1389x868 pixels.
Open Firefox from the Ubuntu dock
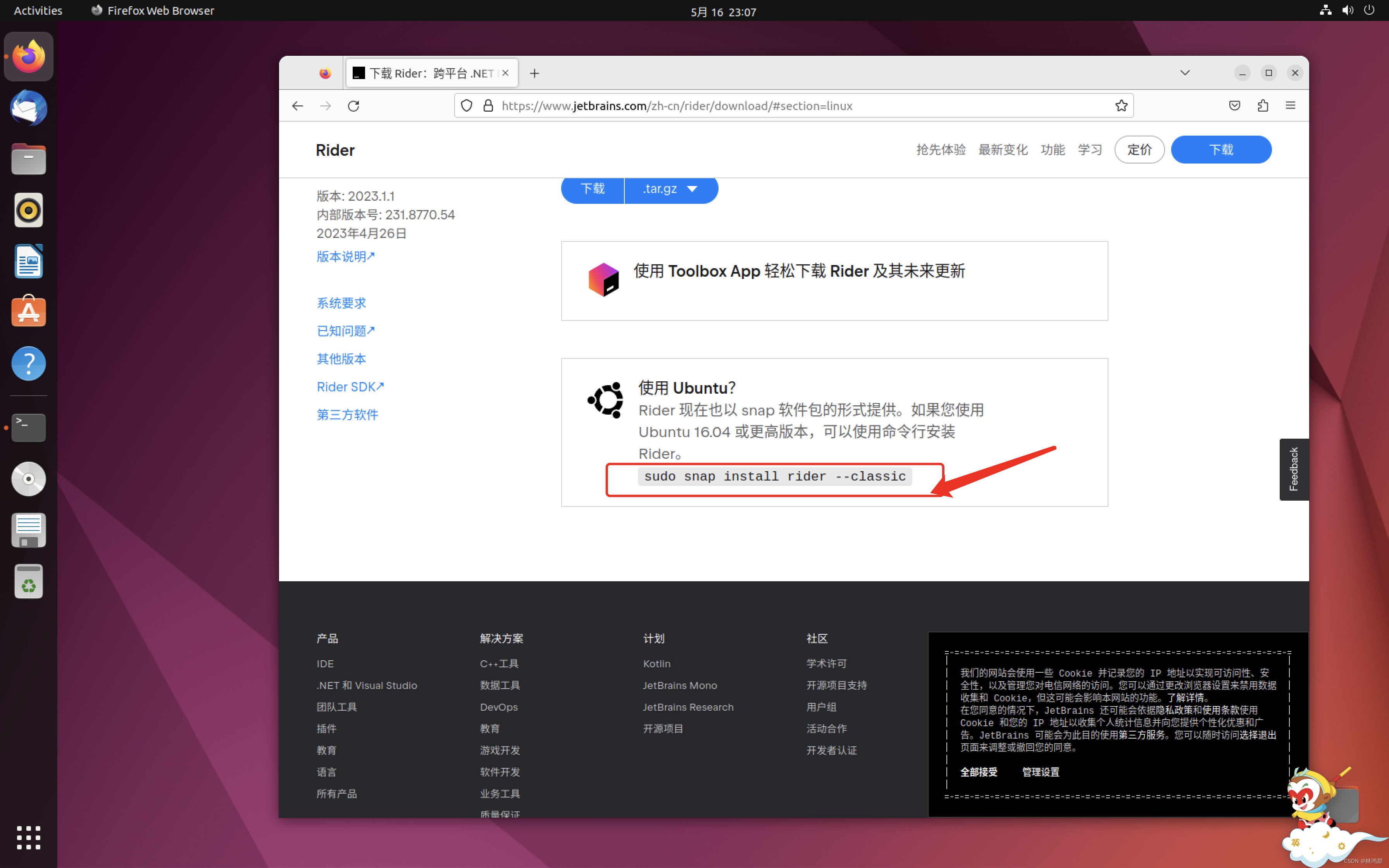[x=29, y=57]
